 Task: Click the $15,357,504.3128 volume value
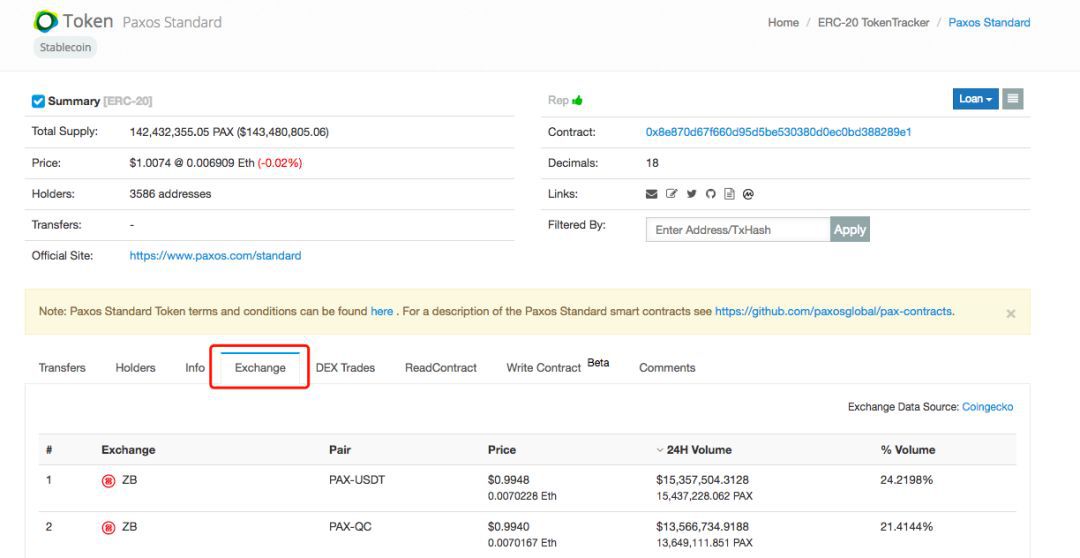point(703,480)
